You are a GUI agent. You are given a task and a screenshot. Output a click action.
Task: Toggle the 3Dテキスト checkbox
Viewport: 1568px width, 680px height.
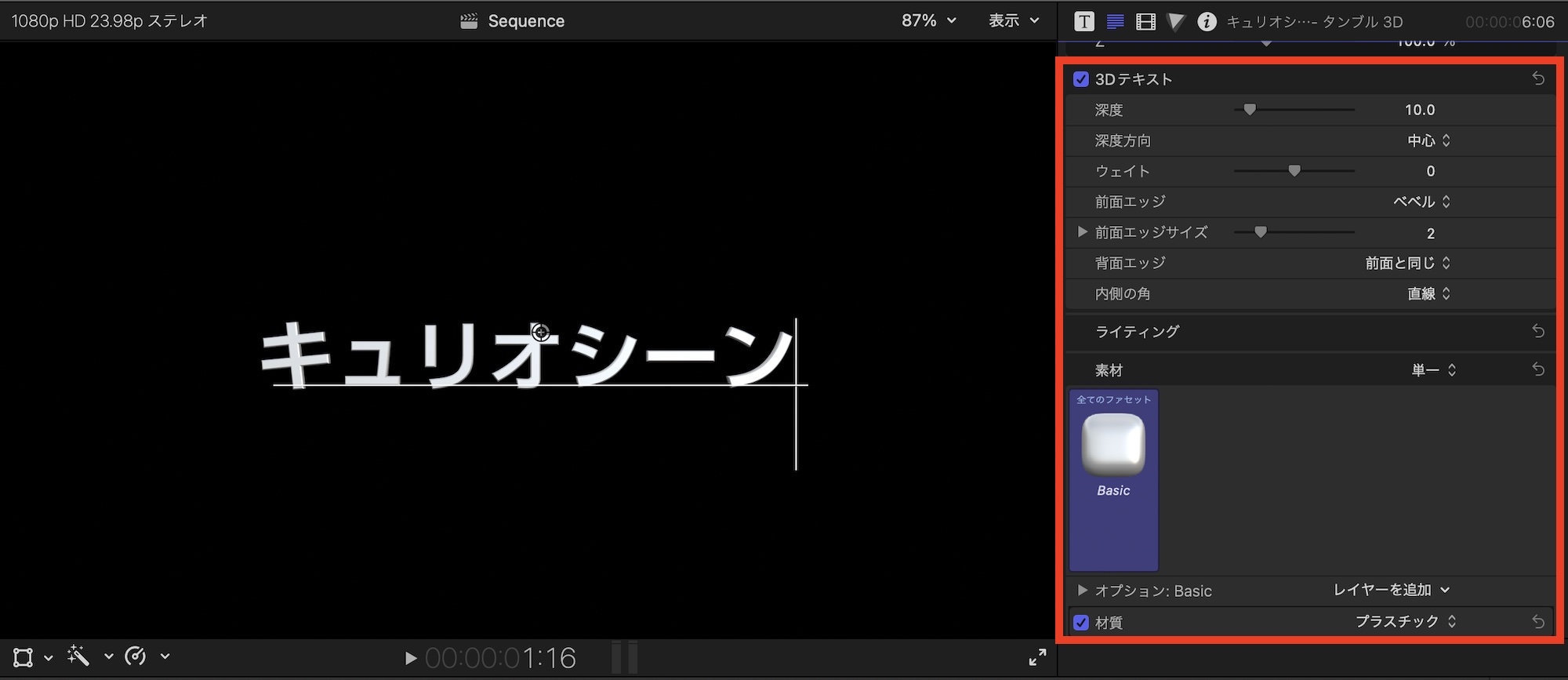click(x=1081, y=79)
